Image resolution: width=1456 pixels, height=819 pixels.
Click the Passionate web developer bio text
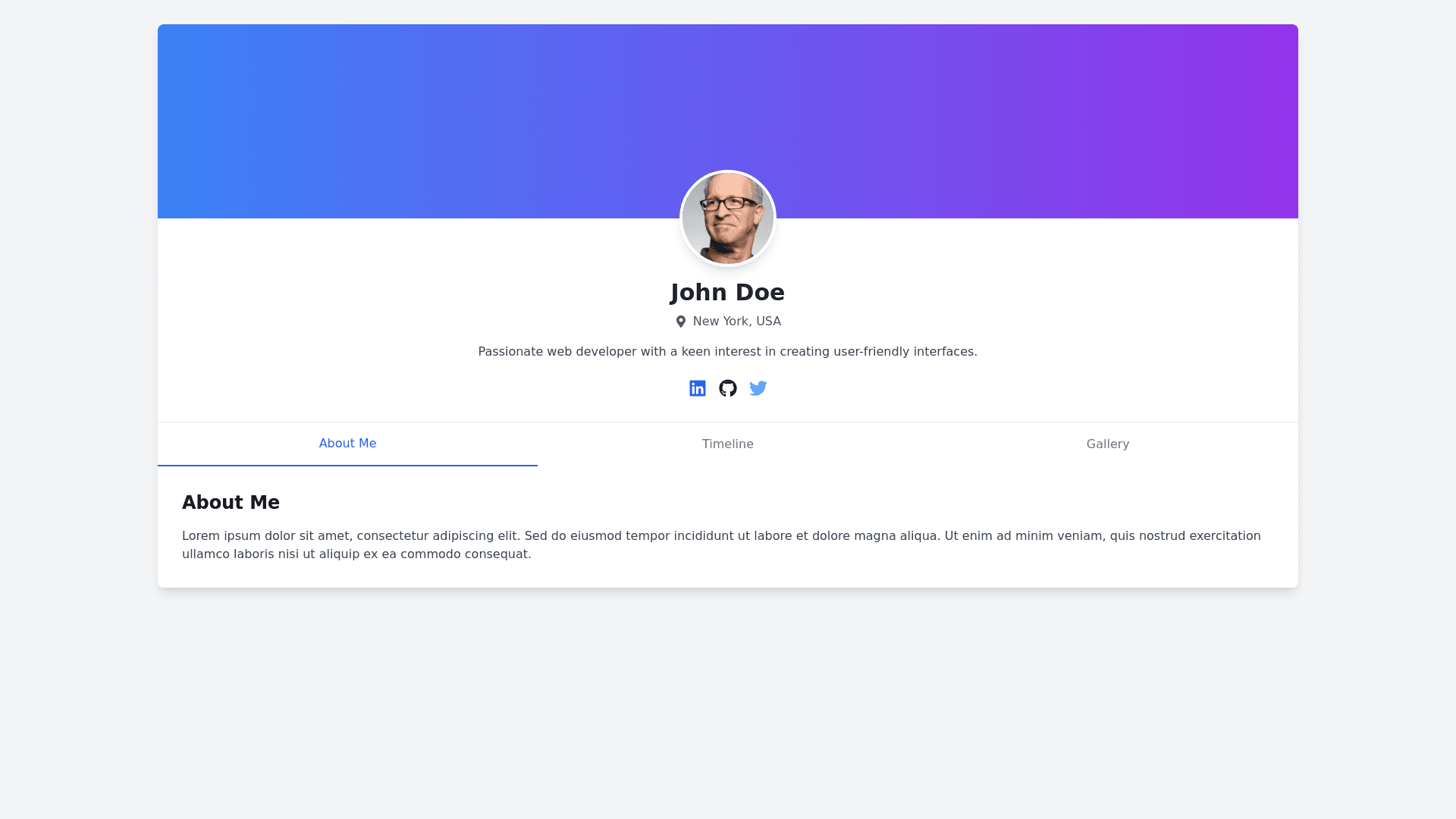pyautogui.click(x=727, y=352)
